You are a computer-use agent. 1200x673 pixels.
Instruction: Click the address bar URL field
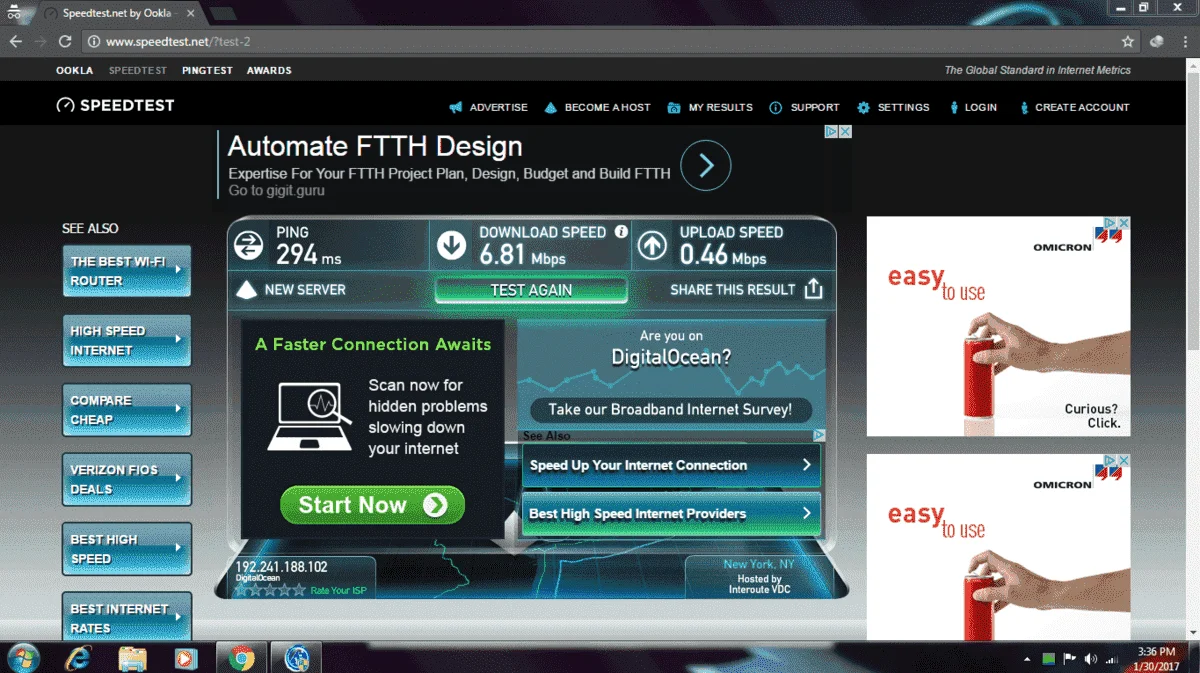[600, 42]
